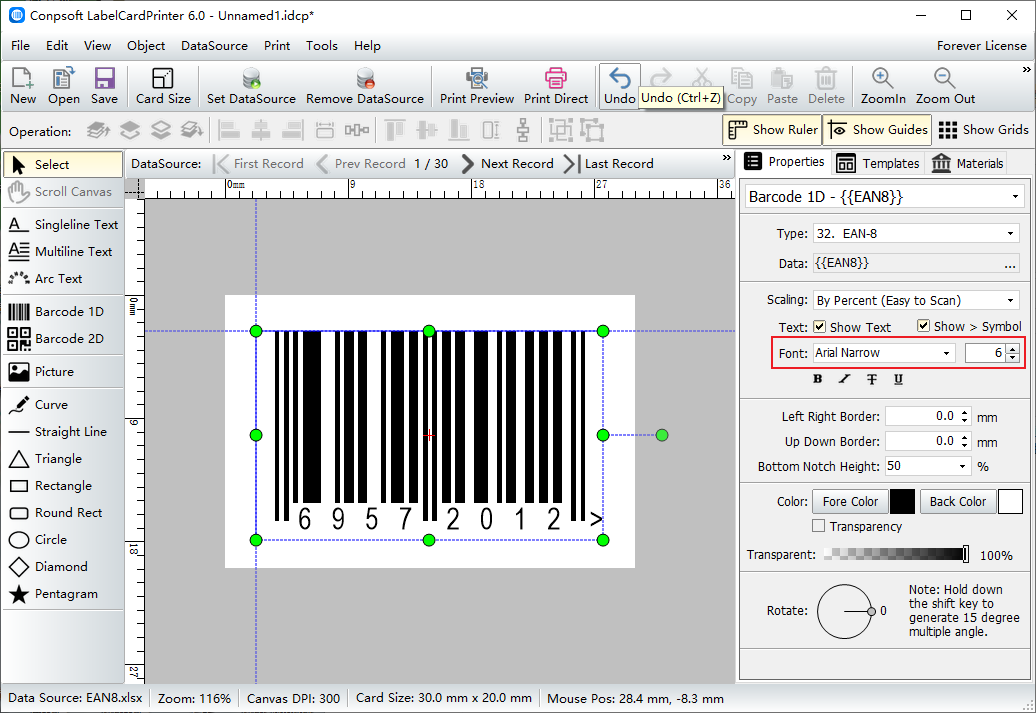Click the Print Direct icon
Screen dimensions: 1036x713
556,85
